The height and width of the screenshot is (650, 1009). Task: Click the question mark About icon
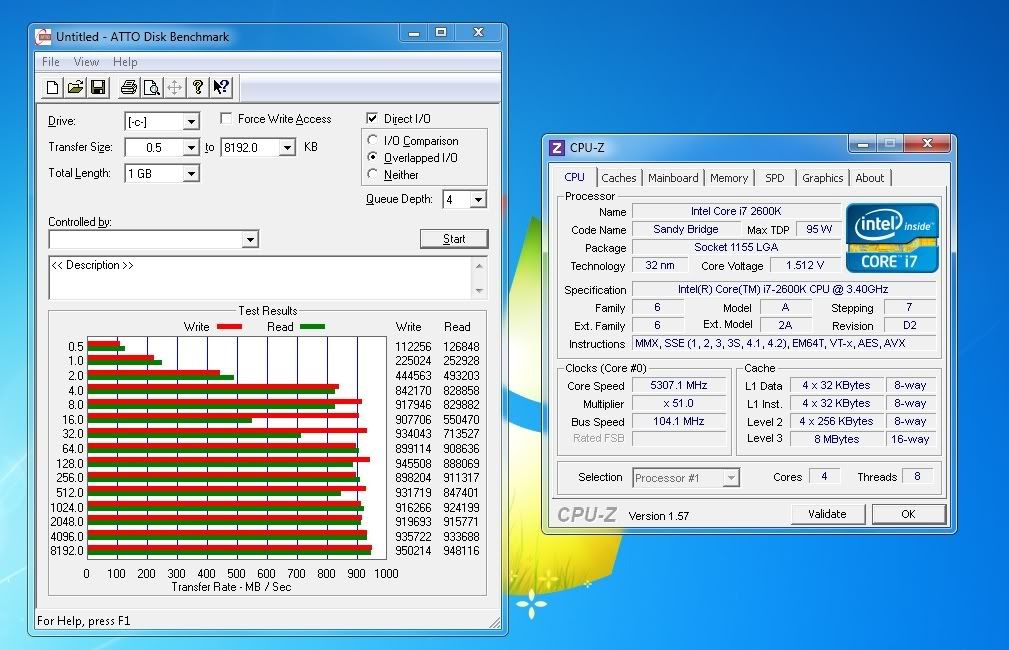198,88
